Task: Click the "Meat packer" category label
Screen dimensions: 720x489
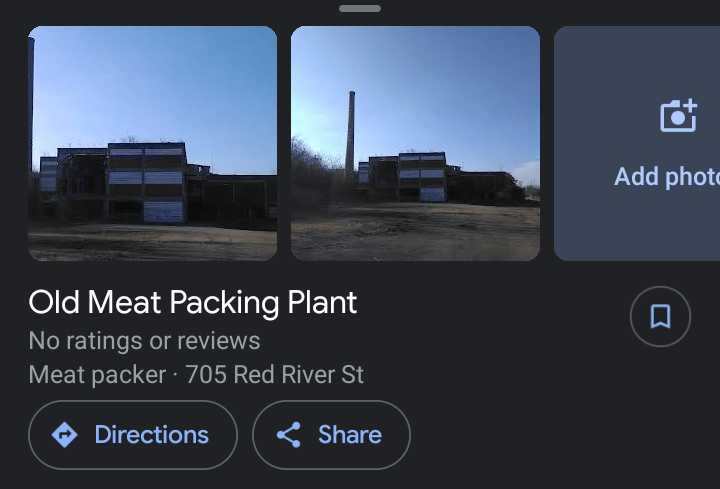Action: [97, 375]
